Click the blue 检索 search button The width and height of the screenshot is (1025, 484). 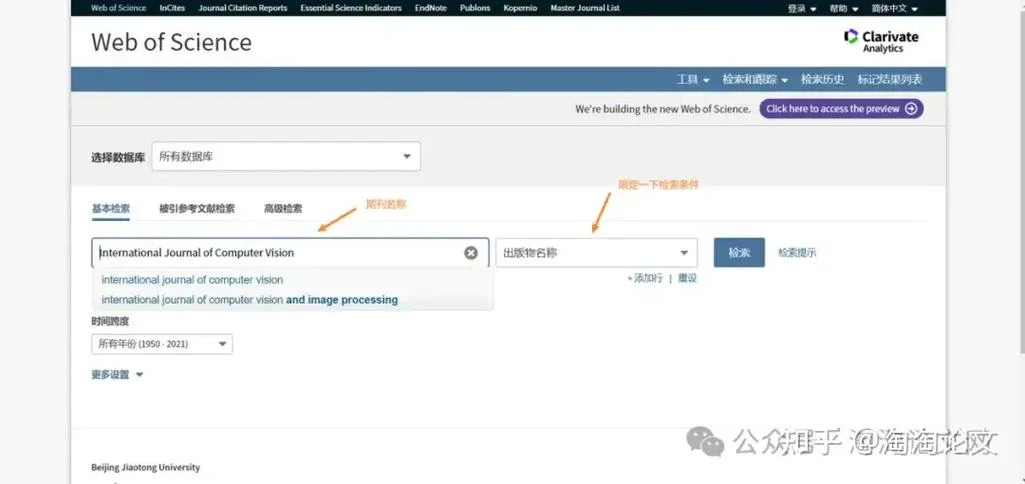[x=739, y=252]
